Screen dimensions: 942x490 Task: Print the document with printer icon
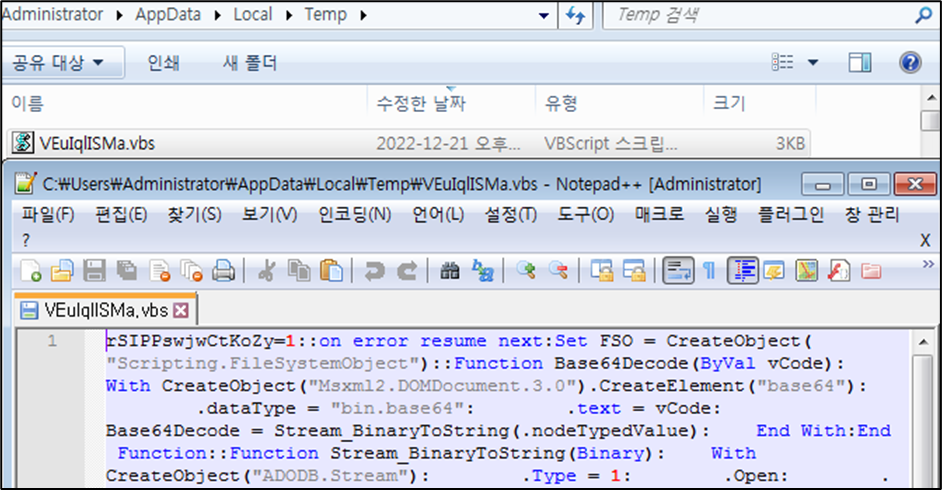click(223, 271)
